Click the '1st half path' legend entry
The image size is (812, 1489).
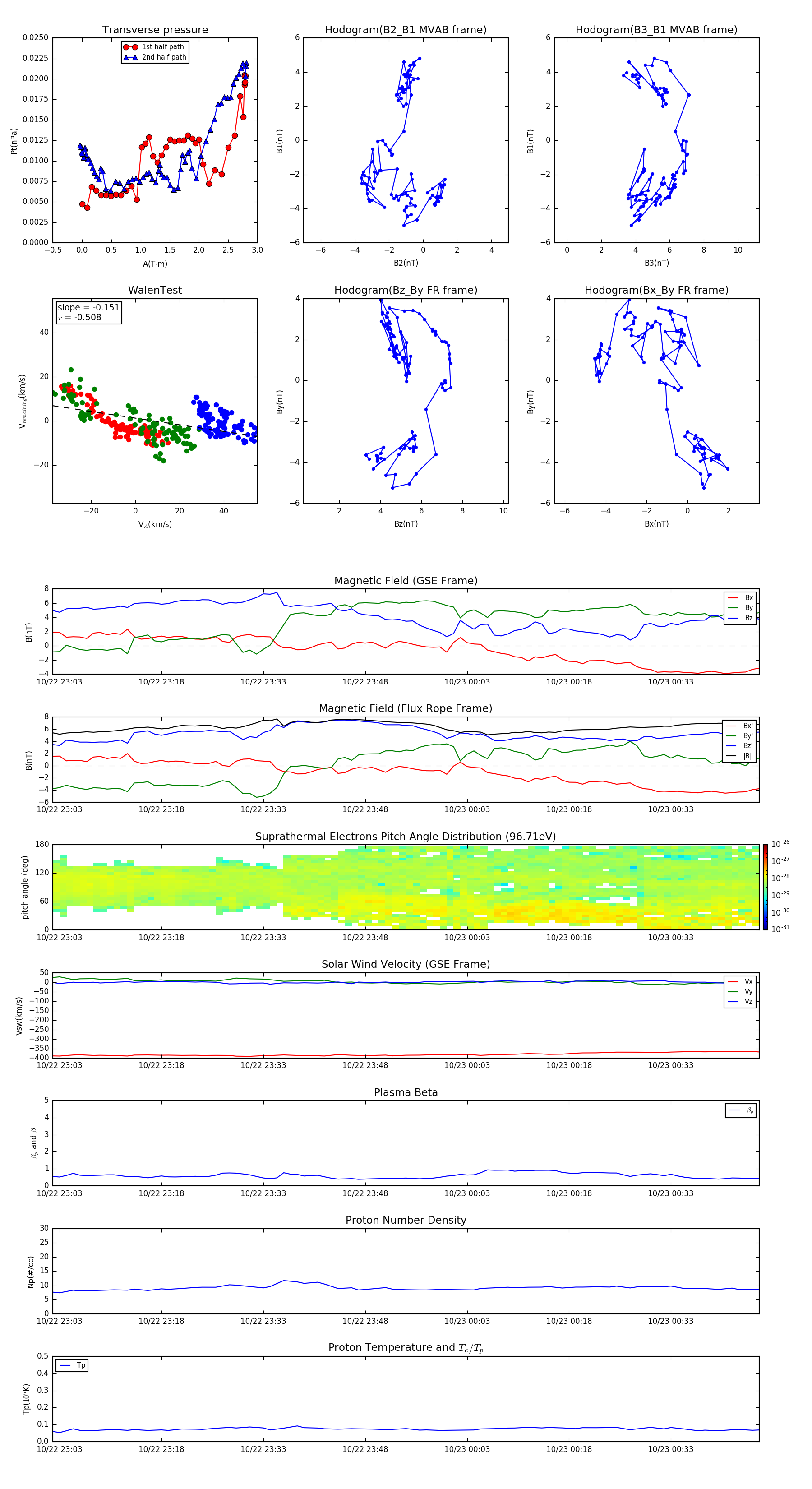point(154,47)
